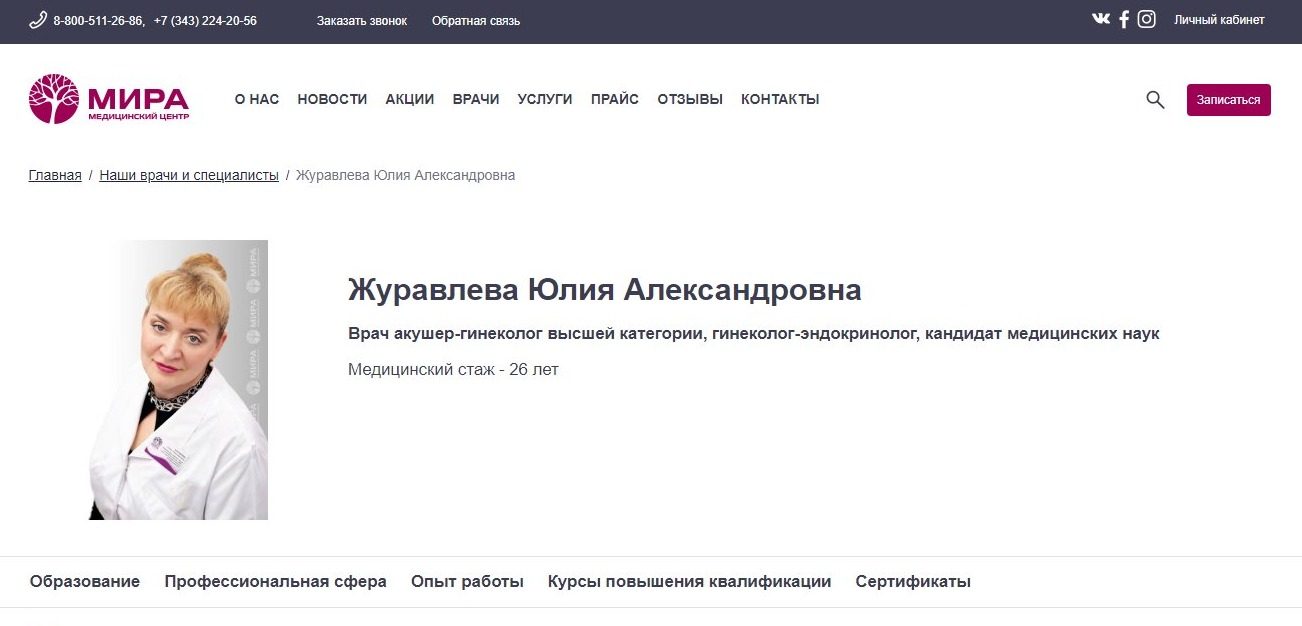Select the Опыт работы tab

tap(467, 582)
